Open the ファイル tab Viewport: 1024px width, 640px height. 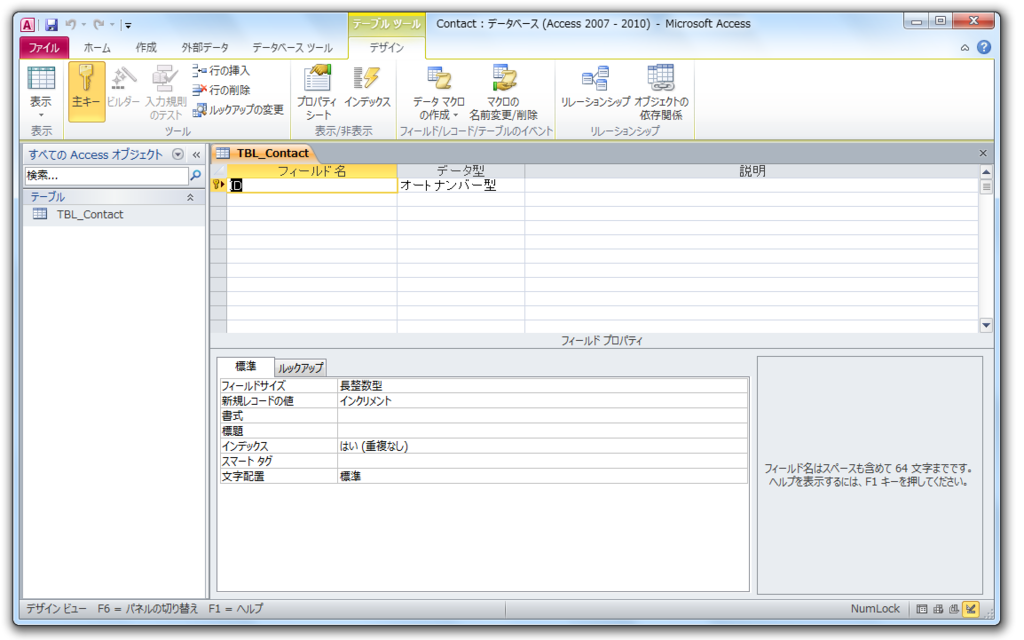click(x=44, y=48)
